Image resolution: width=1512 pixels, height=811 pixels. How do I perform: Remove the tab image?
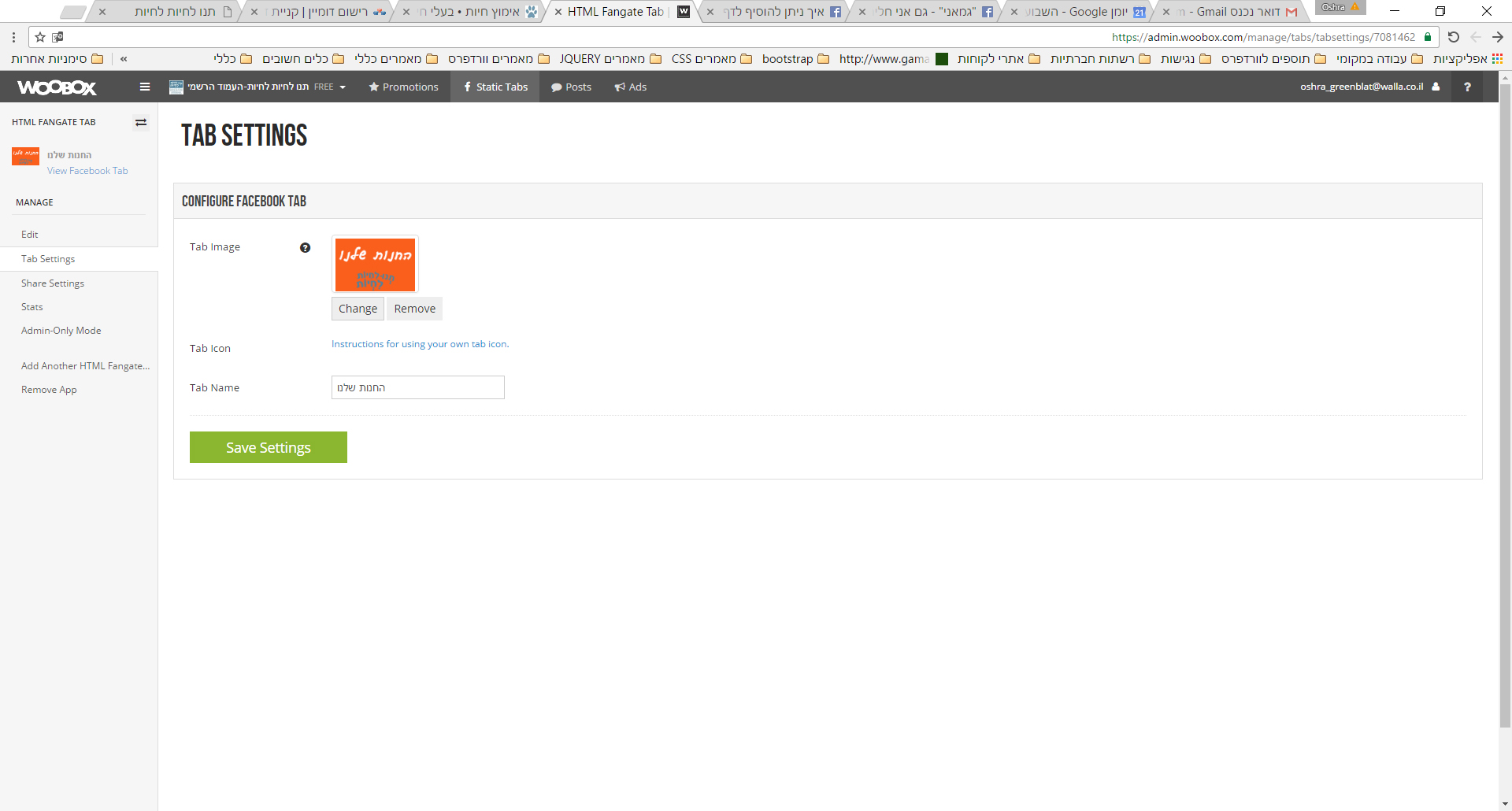(414, 309)
